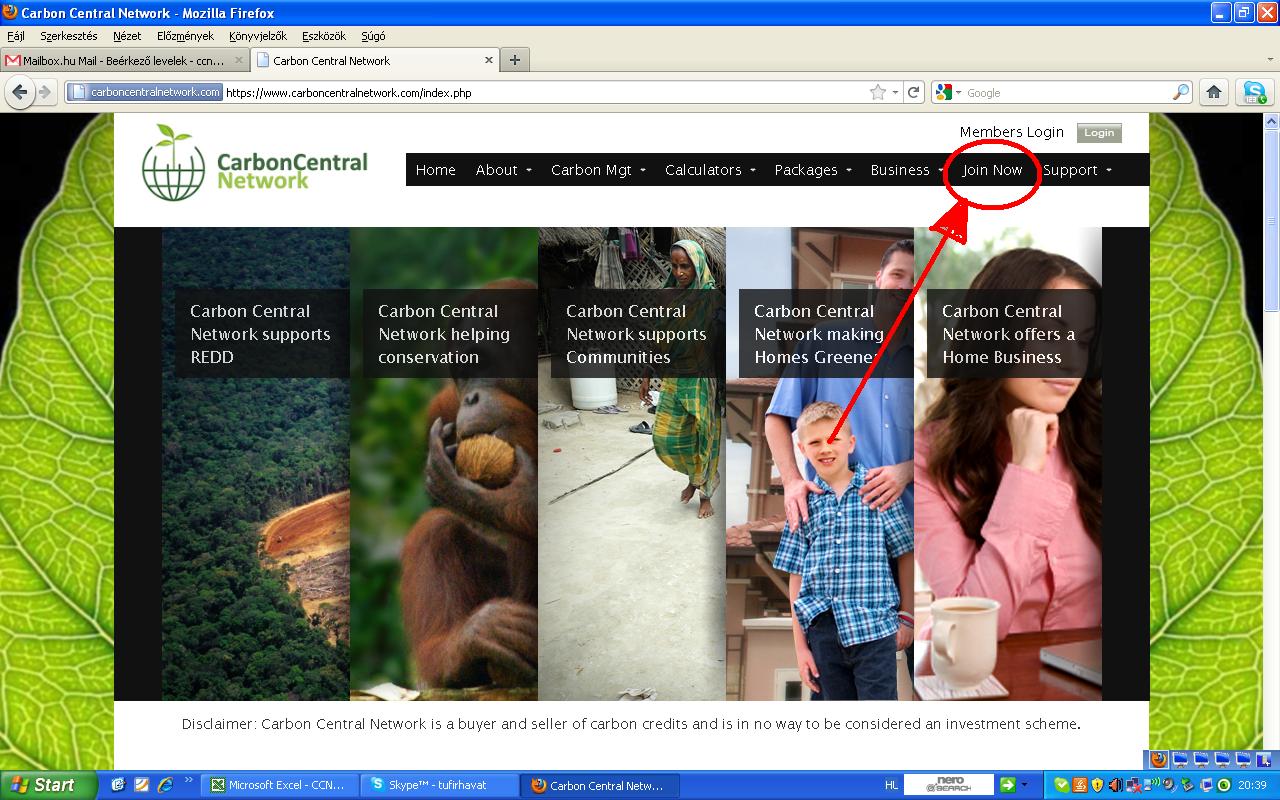Click Carbon Central Network taskbar button
1280x800 pixels.
point(598,785)
